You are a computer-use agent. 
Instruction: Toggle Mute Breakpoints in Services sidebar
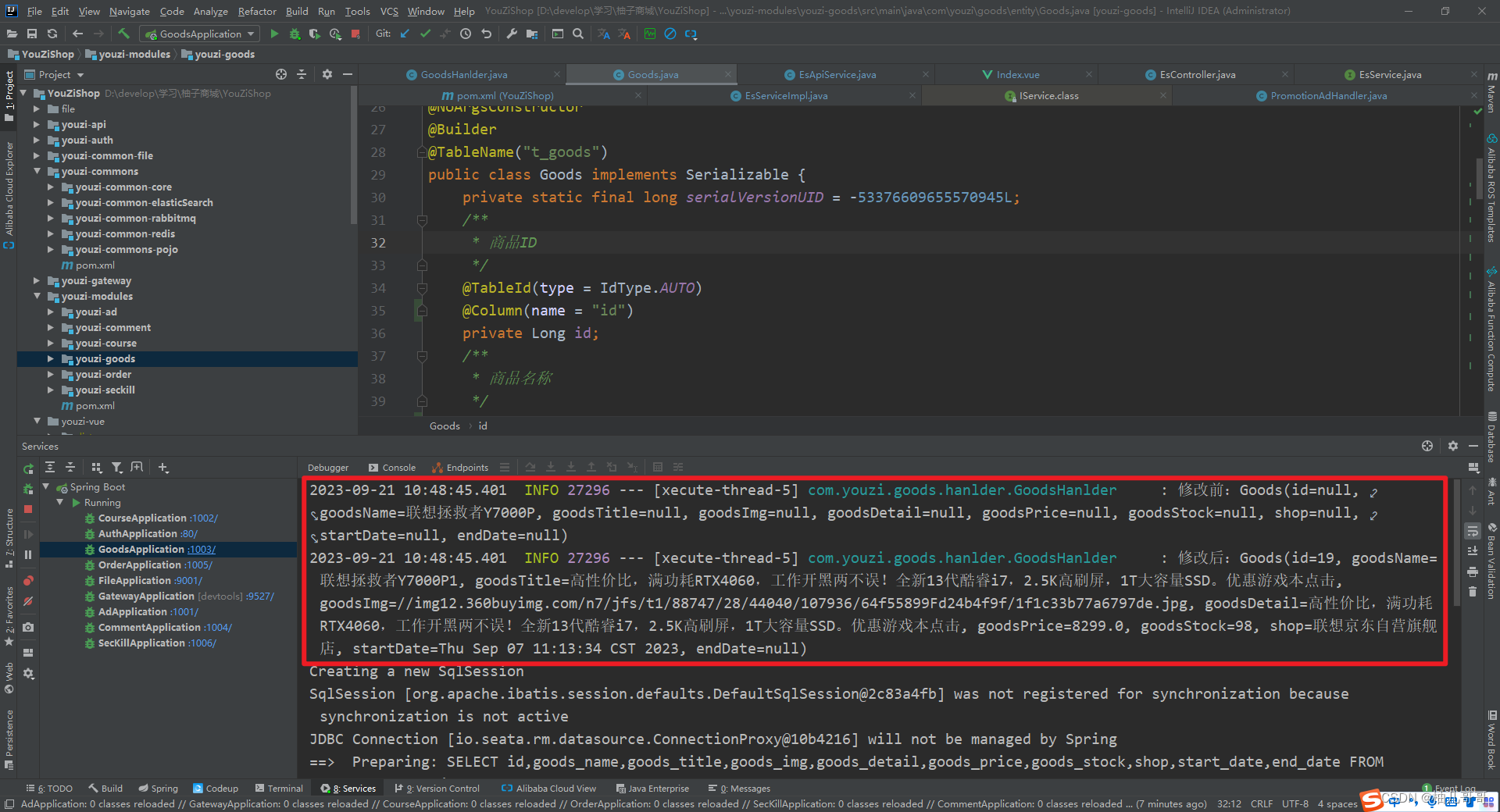(x=28, y=601)
